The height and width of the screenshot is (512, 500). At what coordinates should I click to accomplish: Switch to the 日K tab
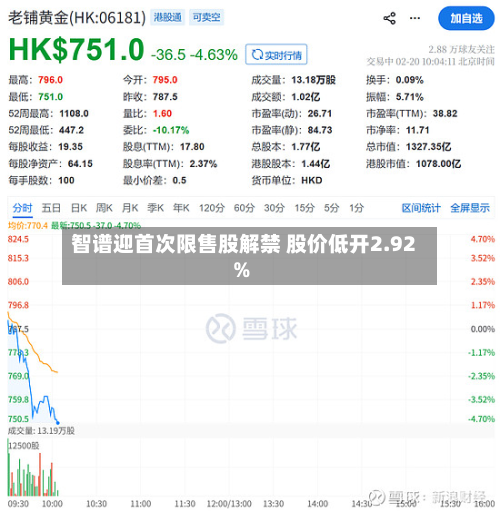(x=79, y=208)
